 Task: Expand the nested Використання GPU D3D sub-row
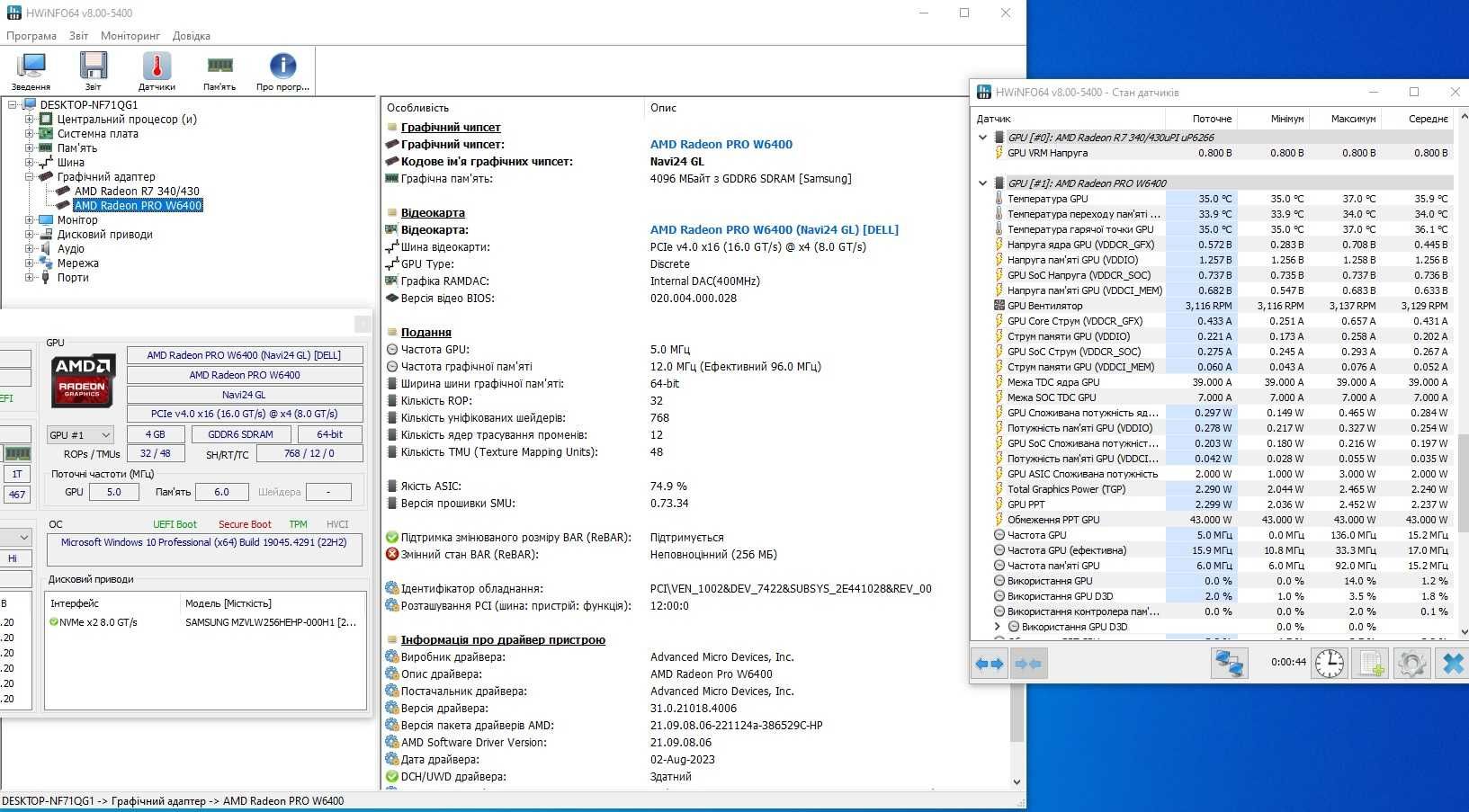pyautogui.click(x=997, y=627)
